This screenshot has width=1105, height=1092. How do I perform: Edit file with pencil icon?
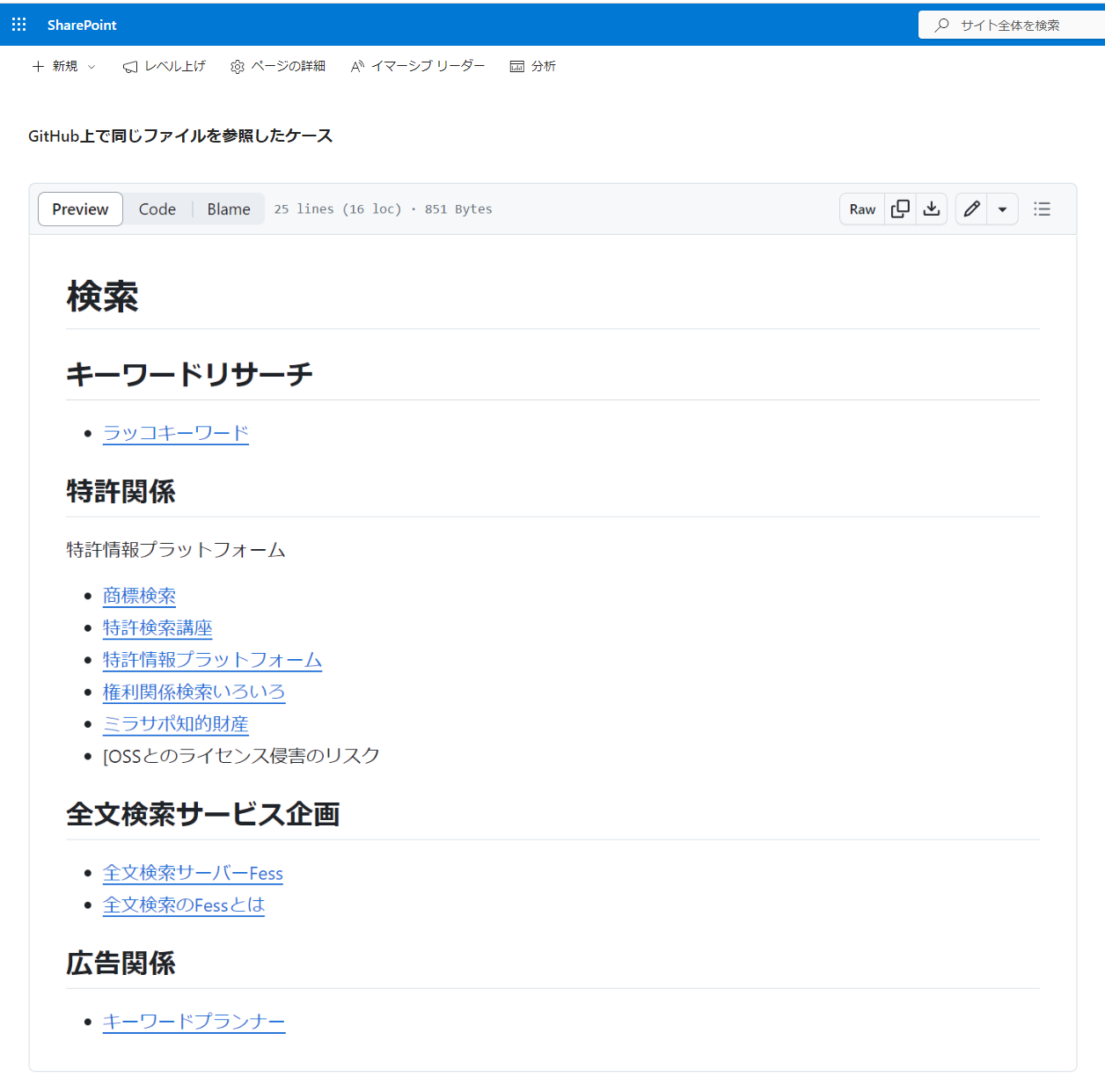pos(971,209)
